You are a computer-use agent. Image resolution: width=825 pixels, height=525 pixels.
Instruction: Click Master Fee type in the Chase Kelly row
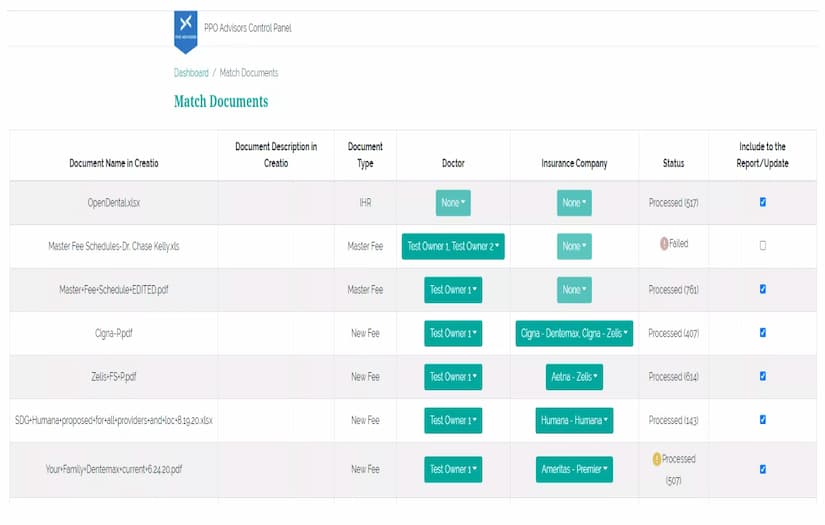tap(365, 246)
